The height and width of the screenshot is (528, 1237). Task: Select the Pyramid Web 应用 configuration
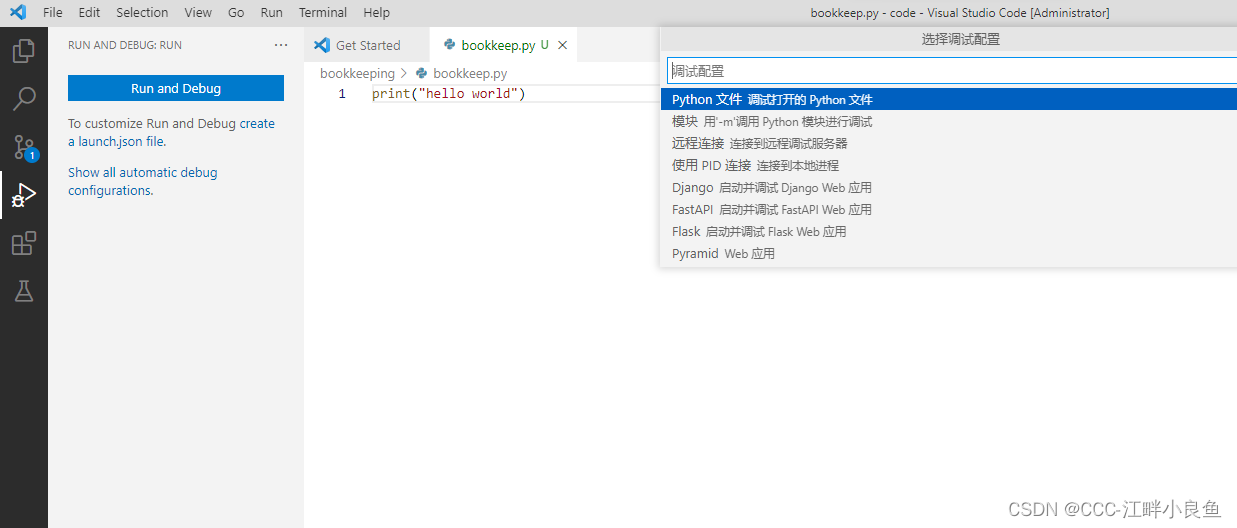click(x=949, y=254)
